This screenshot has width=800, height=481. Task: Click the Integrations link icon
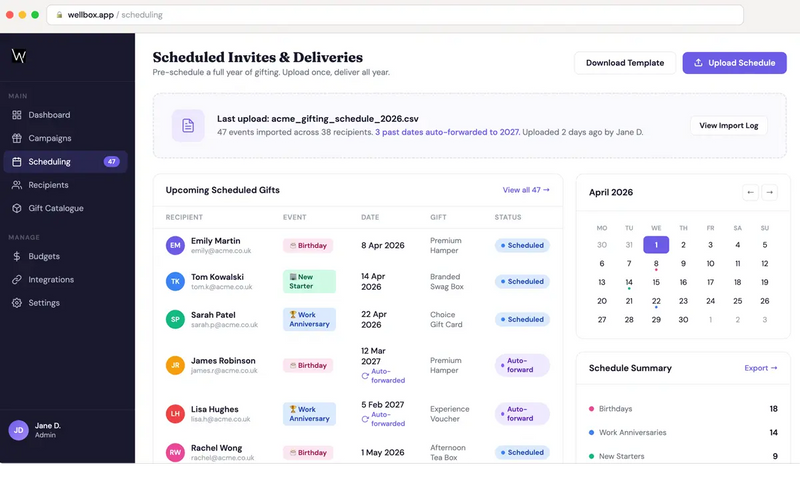point(17,280)
